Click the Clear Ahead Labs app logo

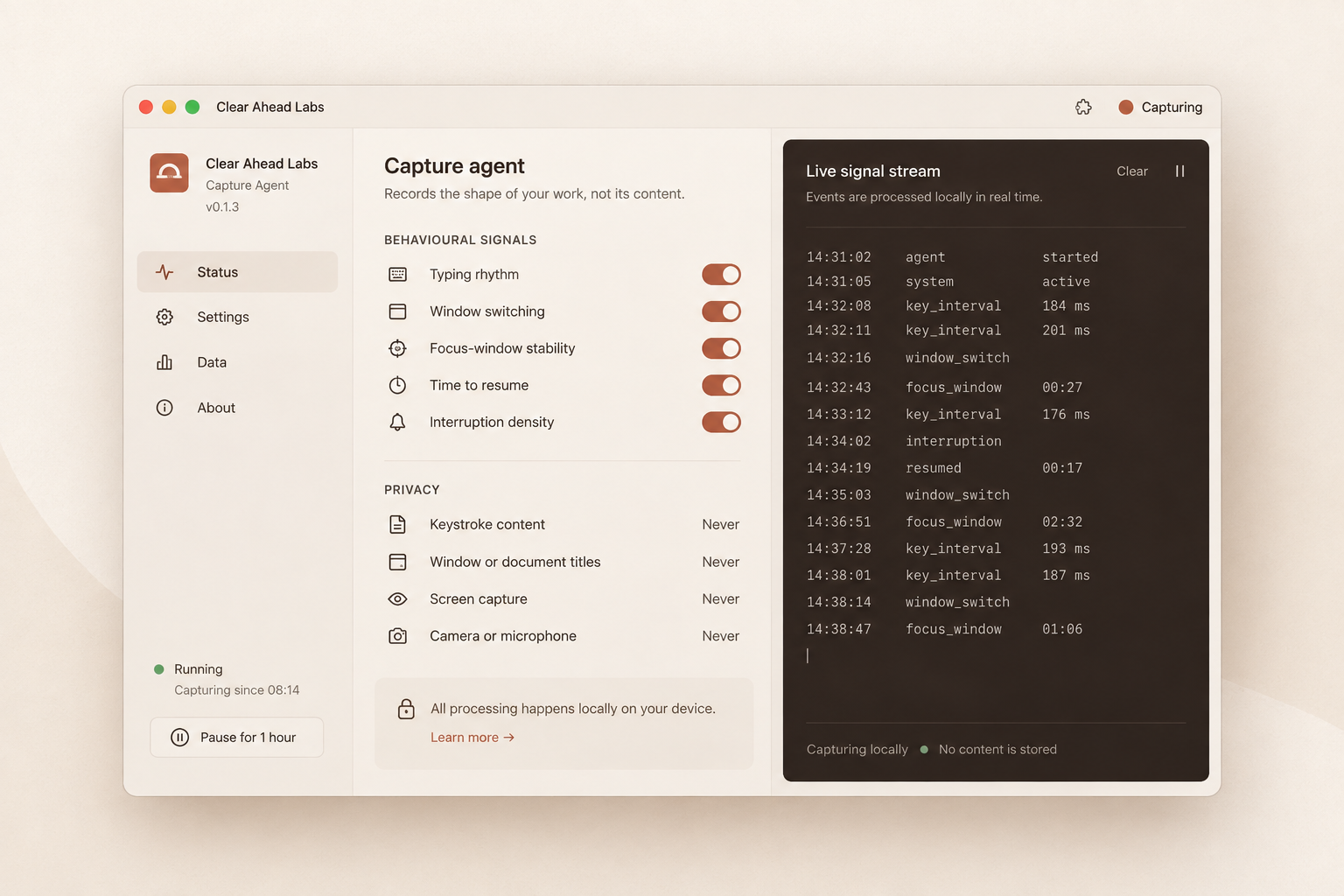(x=169, y=172)
